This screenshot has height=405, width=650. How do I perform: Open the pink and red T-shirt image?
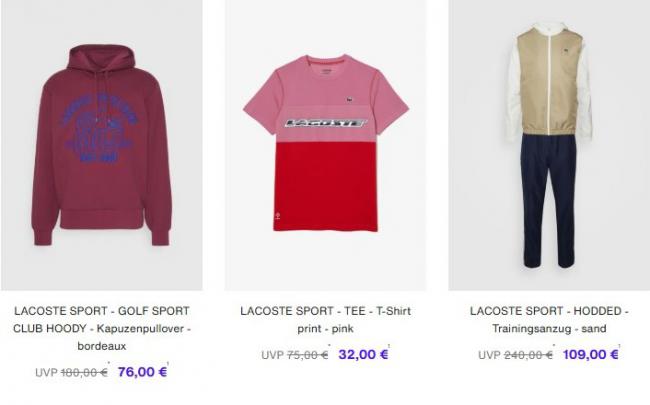tap(325, 145)
